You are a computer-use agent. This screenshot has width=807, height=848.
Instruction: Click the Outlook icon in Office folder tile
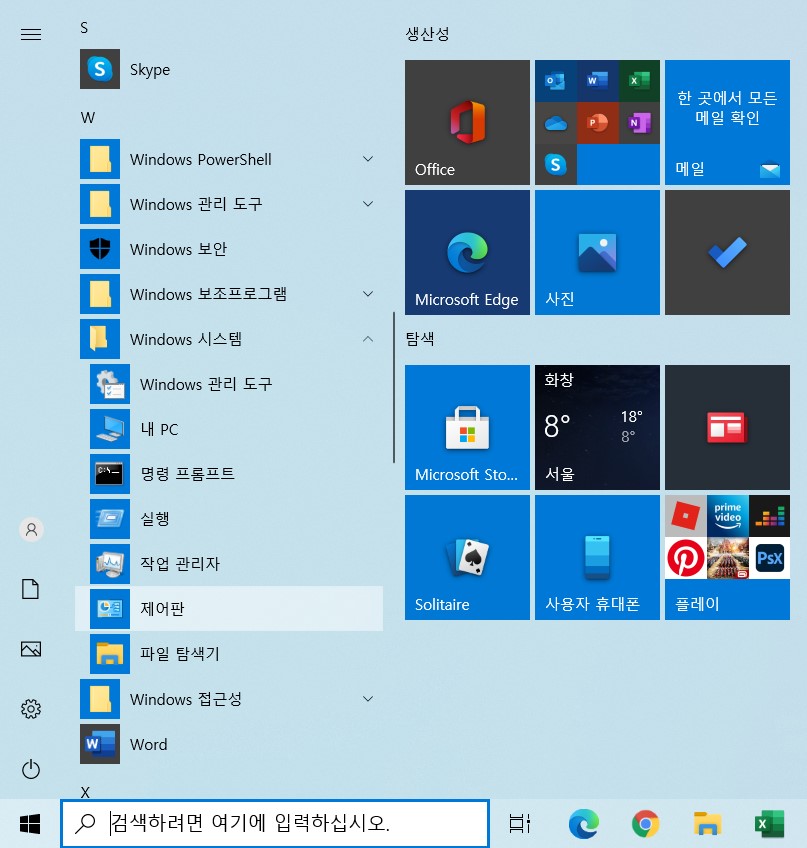tap(555, 81)
